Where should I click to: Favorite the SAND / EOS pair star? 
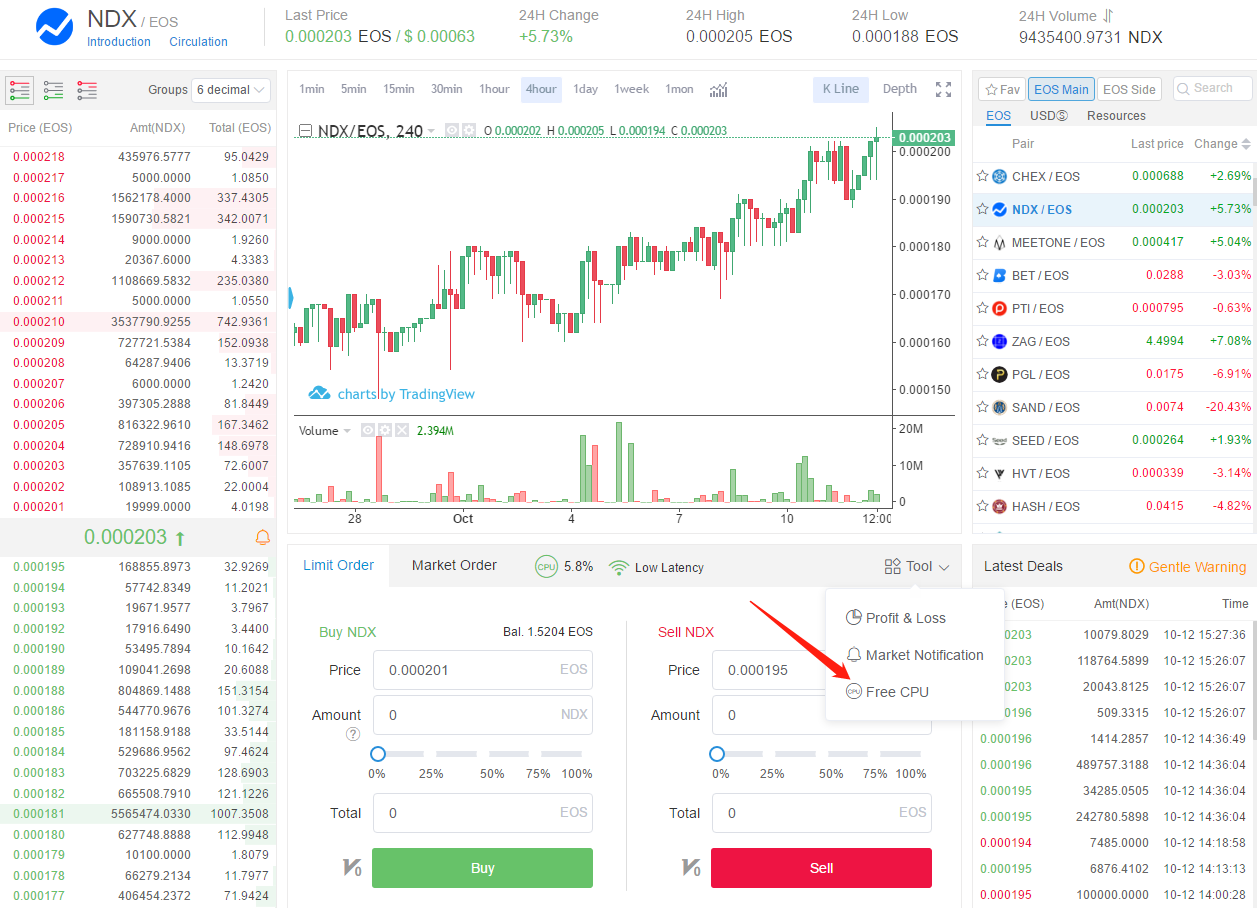[983, 407]
